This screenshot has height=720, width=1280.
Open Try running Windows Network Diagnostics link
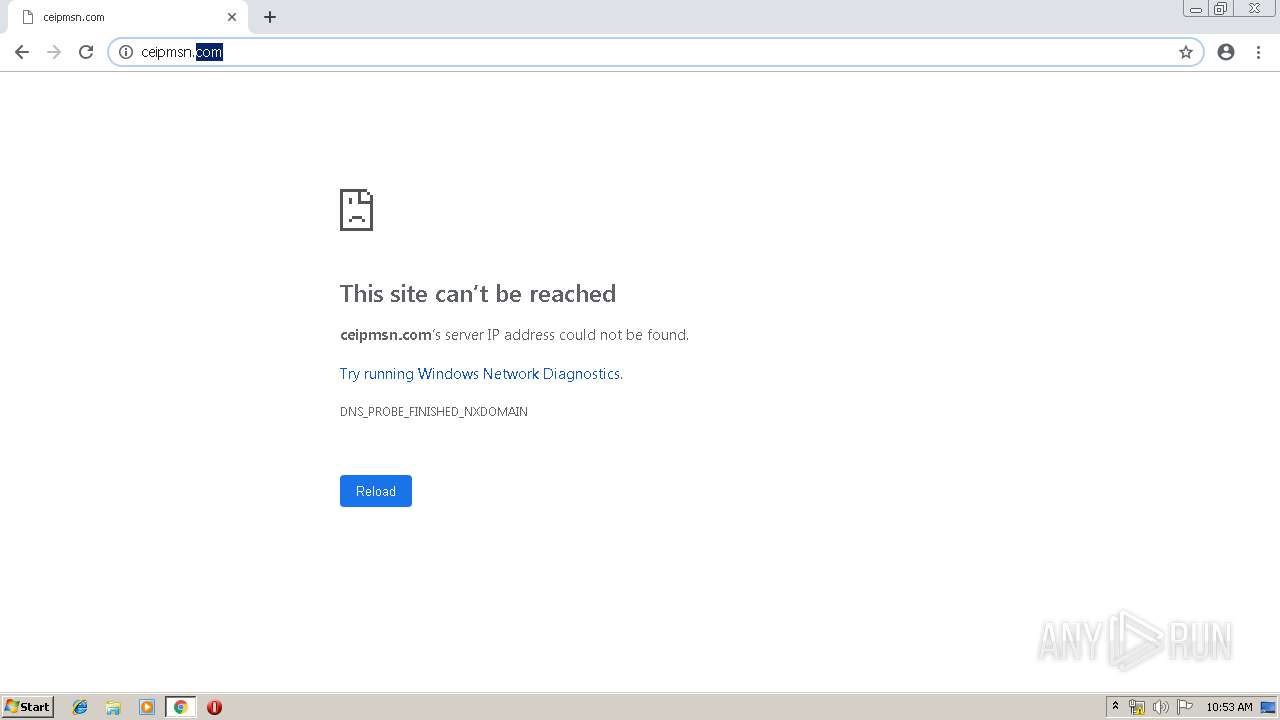tap(480, 374)
